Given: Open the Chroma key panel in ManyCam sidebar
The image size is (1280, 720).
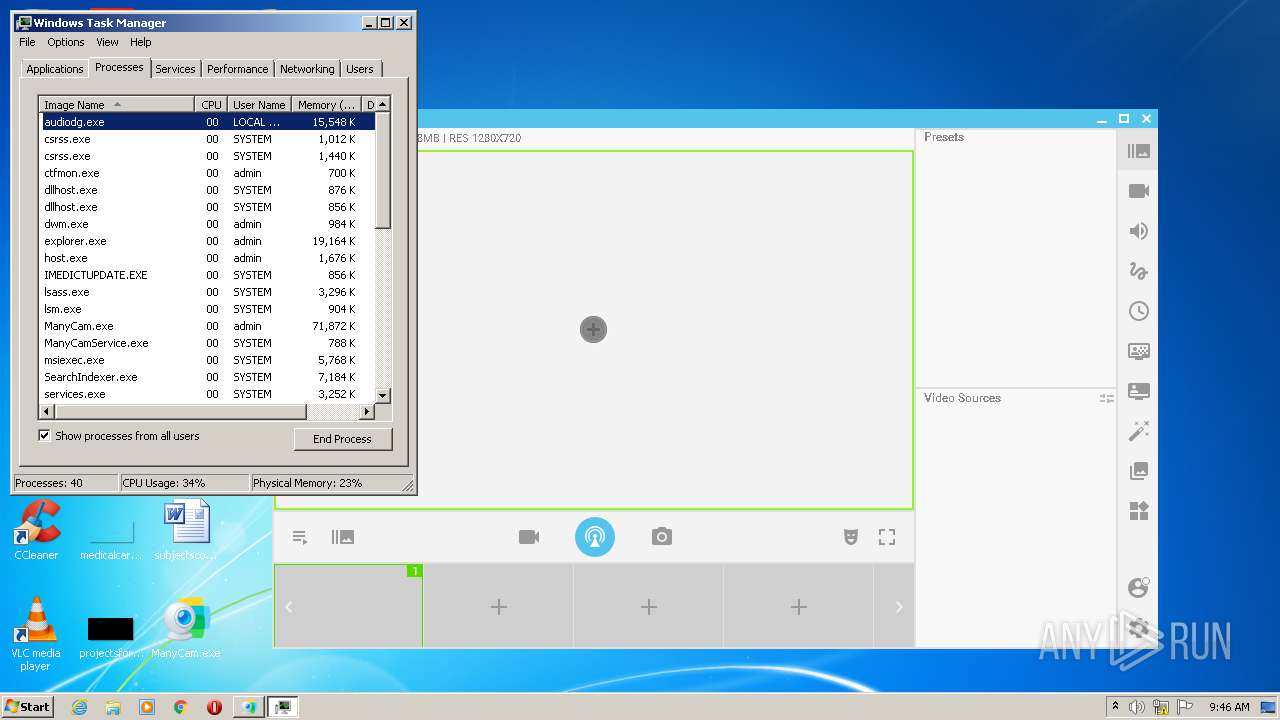Looking at the screenshot, I should coord(1138,351).
